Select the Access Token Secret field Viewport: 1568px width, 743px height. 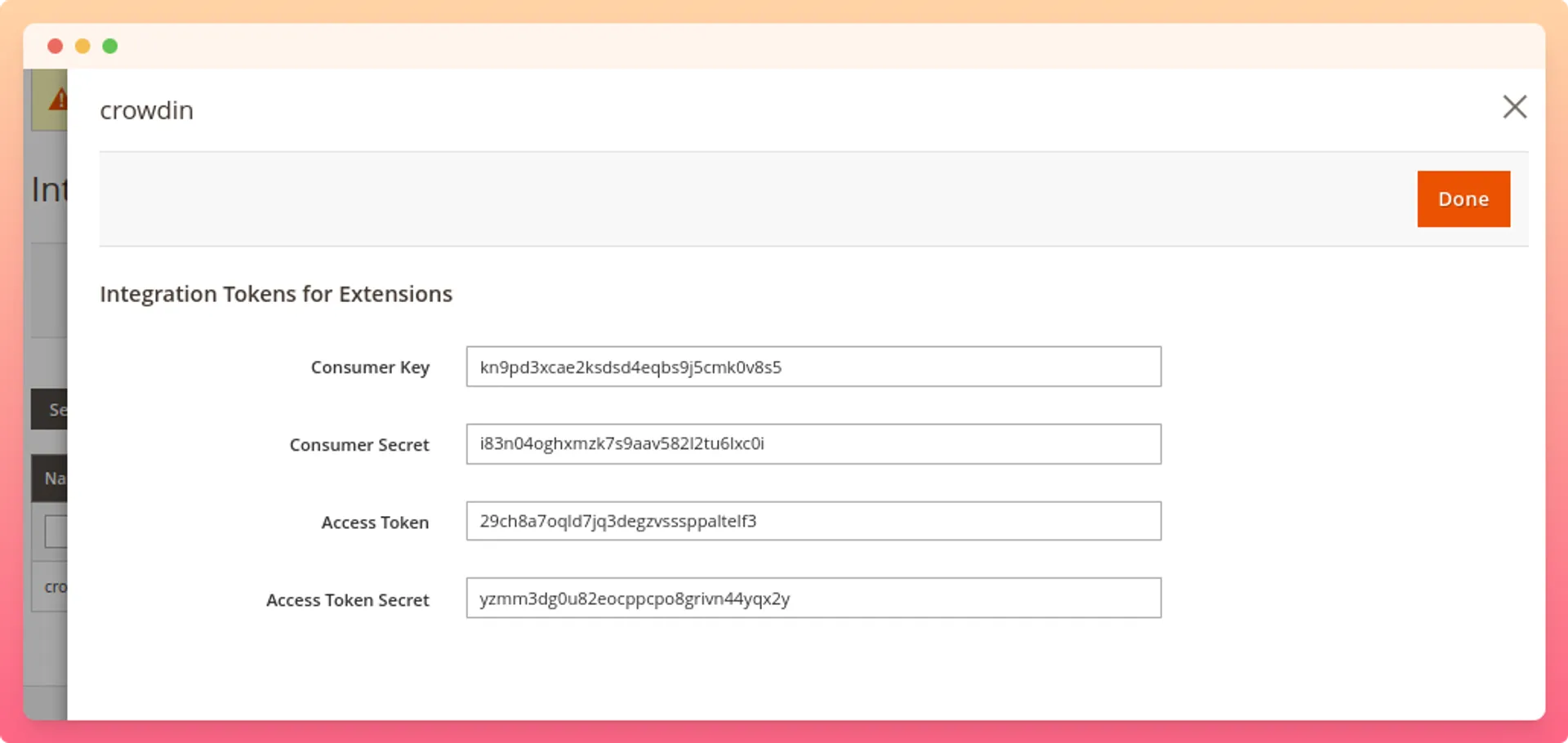tap(813, 598)
